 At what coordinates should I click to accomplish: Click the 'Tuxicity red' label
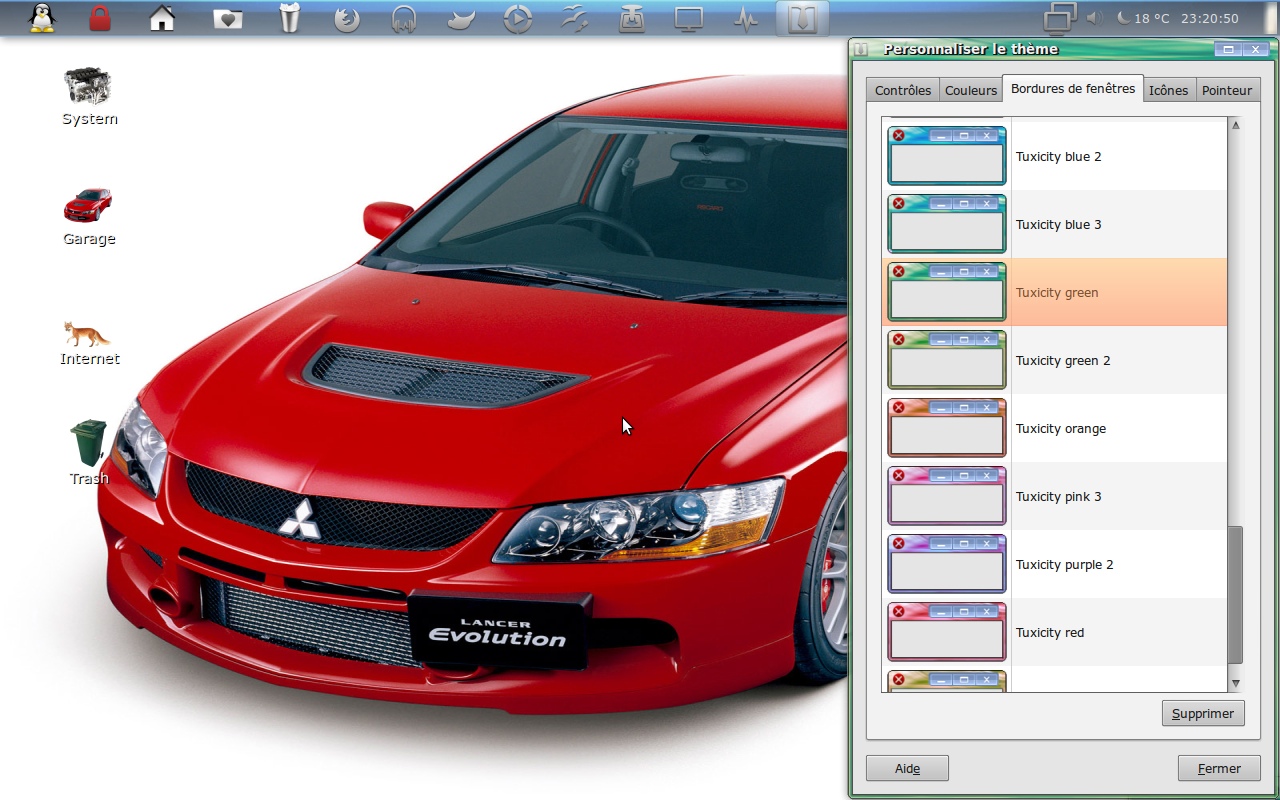pos(1050,633)
